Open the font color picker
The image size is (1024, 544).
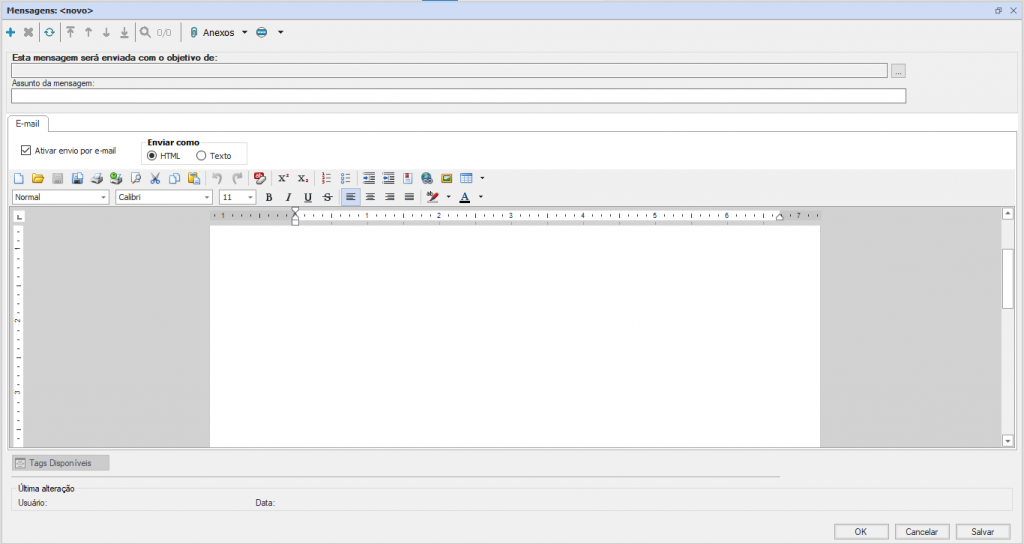point(481,198)
